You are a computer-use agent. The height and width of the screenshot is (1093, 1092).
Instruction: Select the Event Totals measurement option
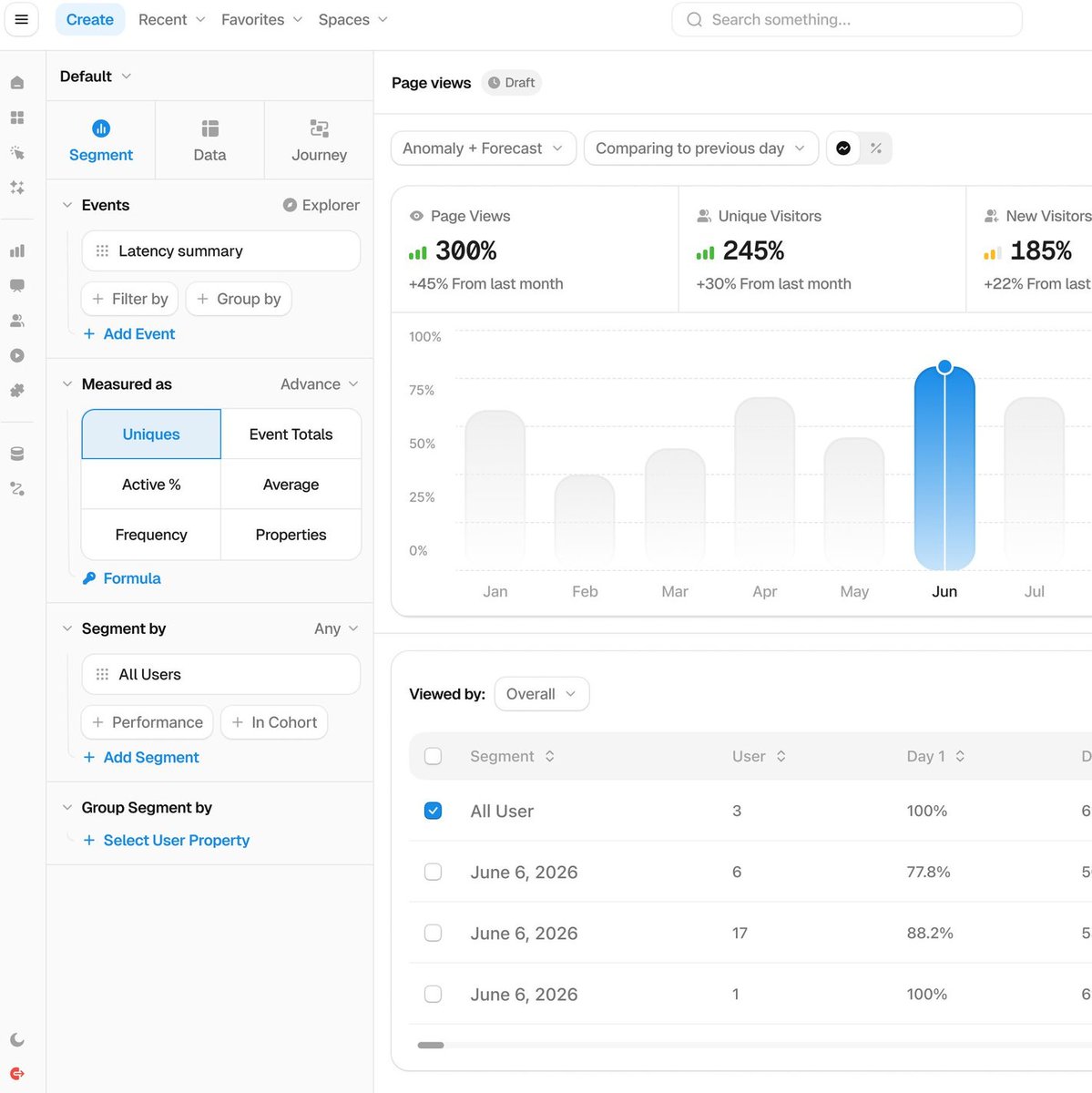click(x=291, y=434)
